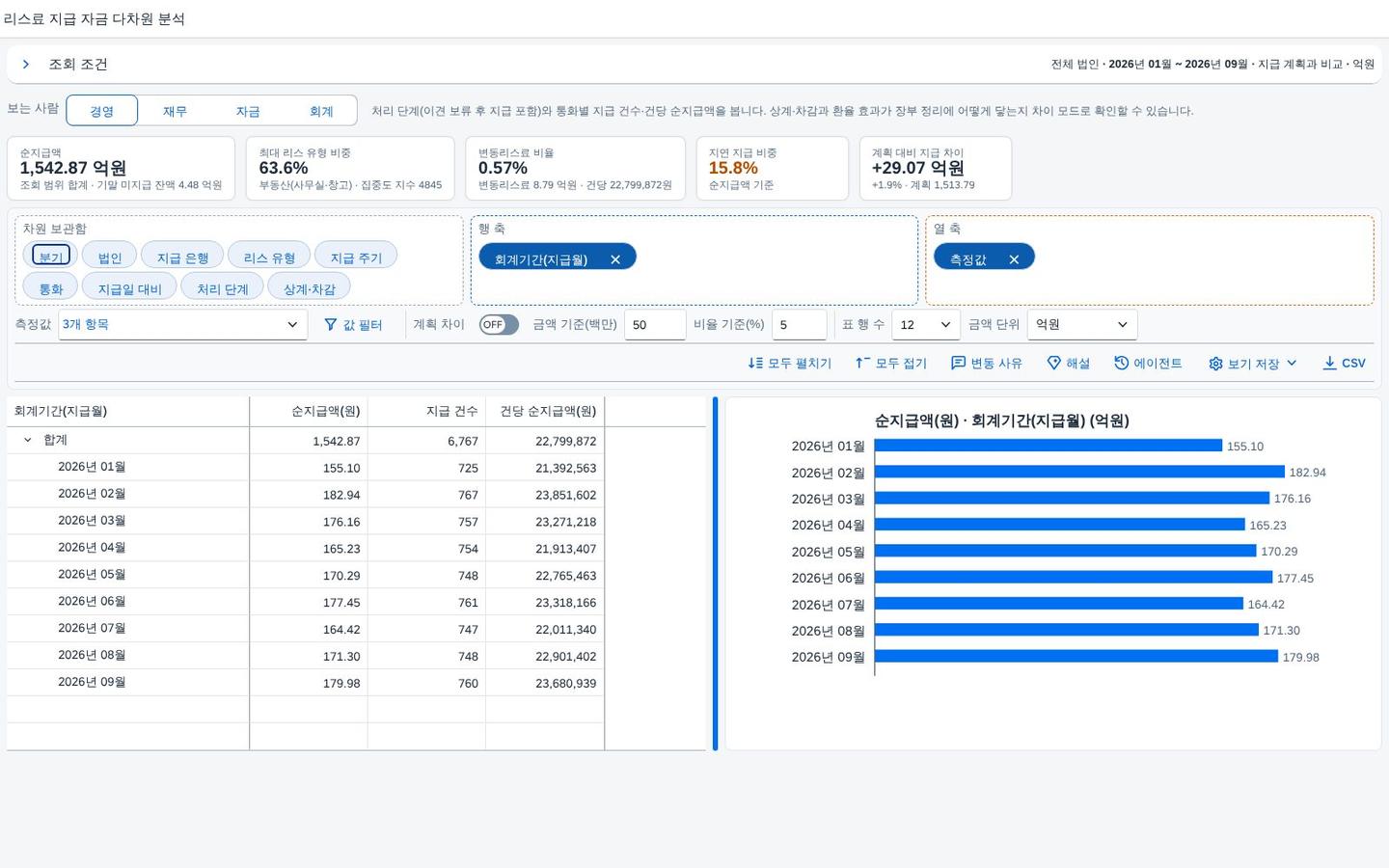
Task: Switch to the 경영 viewer tab
Action: pos(101,111)
